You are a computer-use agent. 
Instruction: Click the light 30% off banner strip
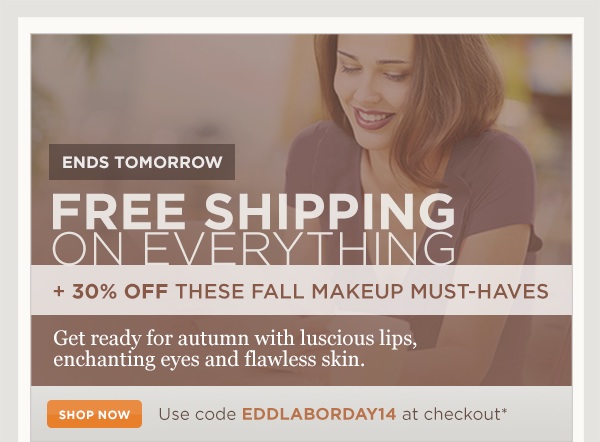302,290
